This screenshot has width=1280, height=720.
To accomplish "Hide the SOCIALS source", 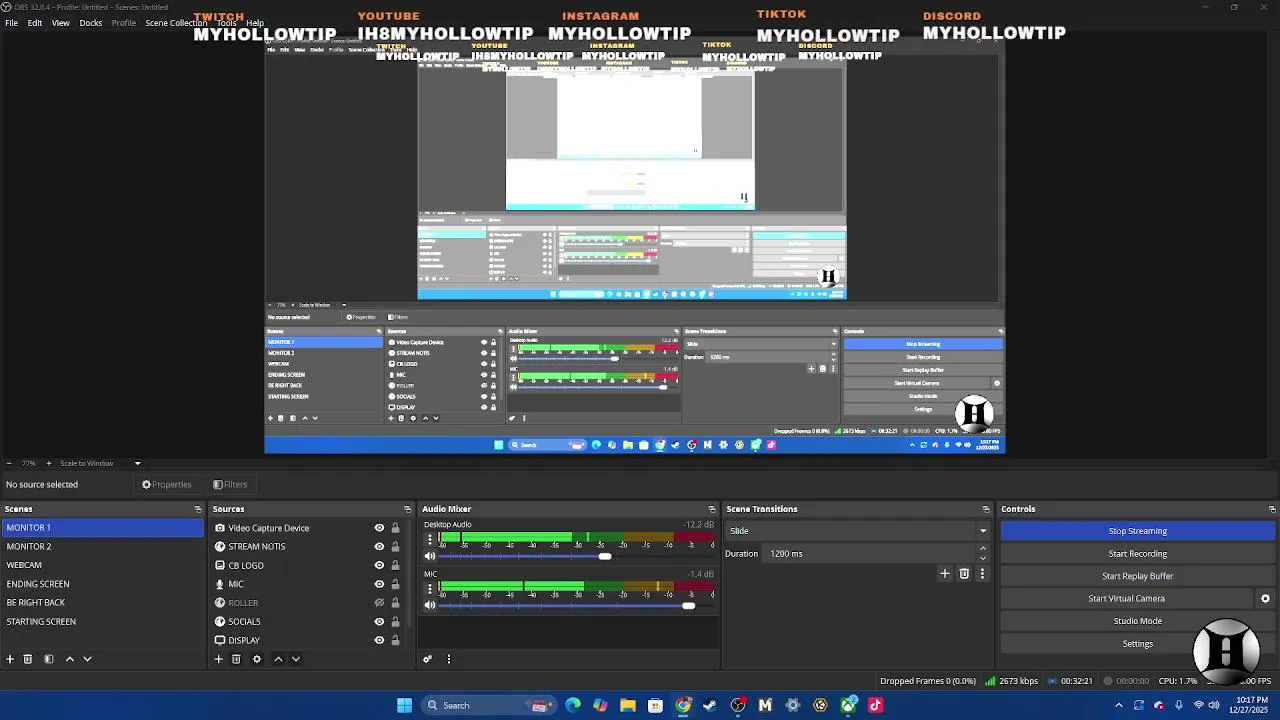I will coord(379,621).
